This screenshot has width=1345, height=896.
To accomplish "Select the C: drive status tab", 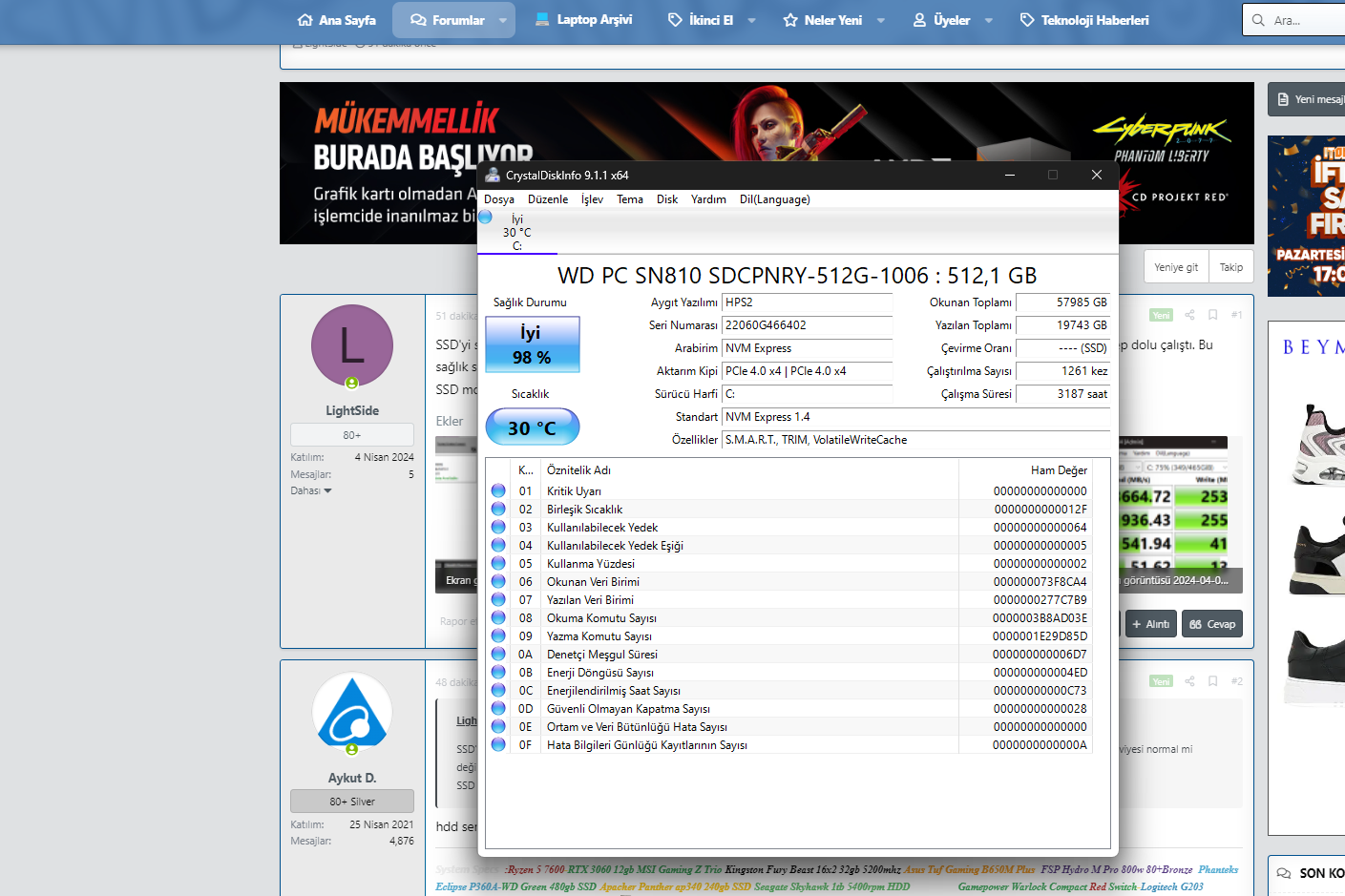I will coord(516,232).
